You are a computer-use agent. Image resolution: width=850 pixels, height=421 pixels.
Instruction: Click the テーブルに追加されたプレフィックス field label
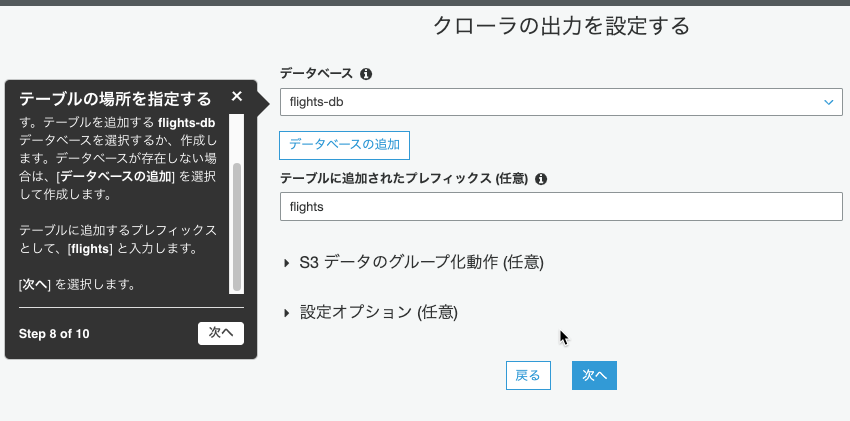coord(403,179)
